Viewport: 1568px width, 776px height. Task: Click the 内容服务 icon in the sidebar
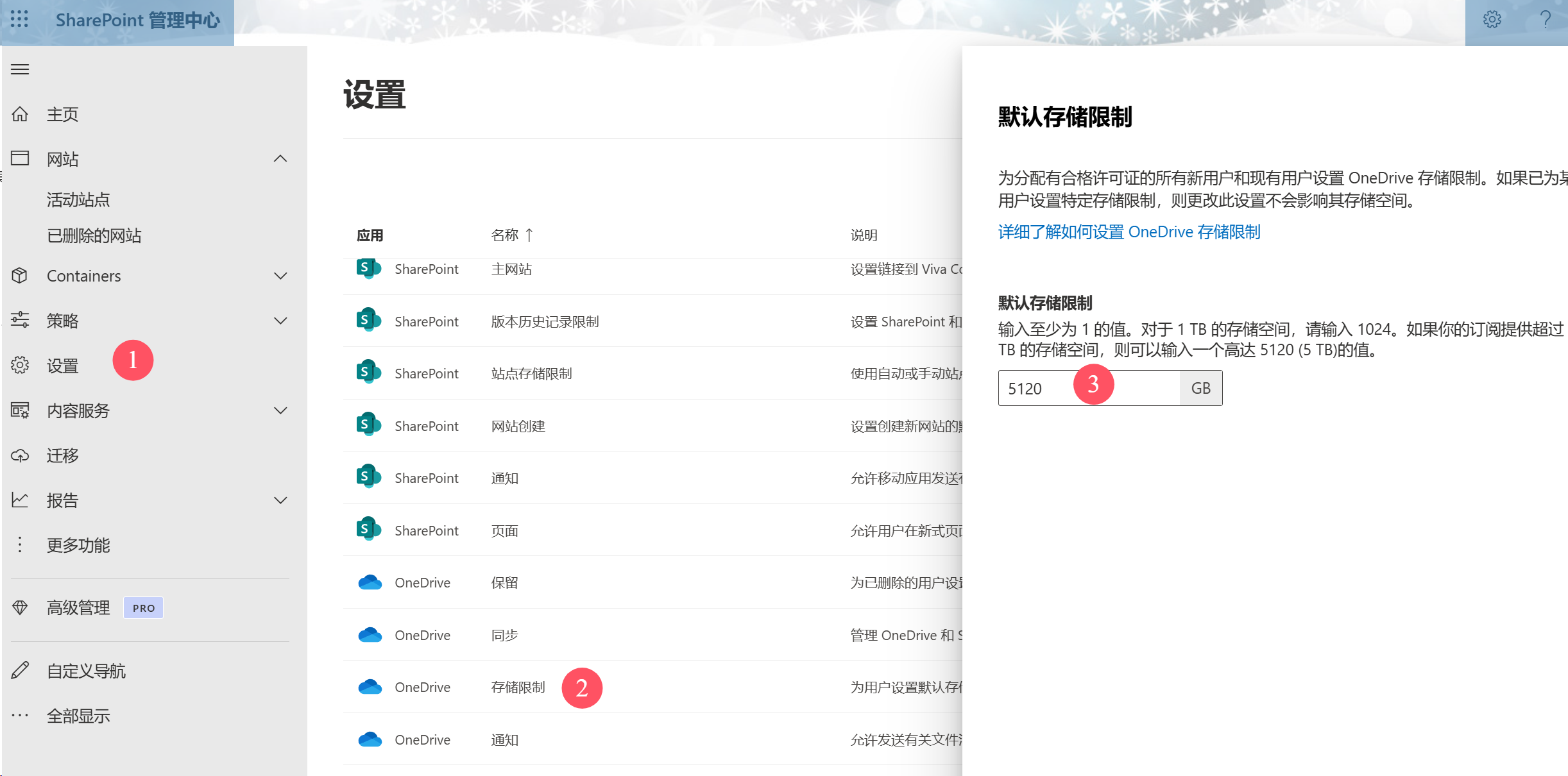(x=20, y=410)
